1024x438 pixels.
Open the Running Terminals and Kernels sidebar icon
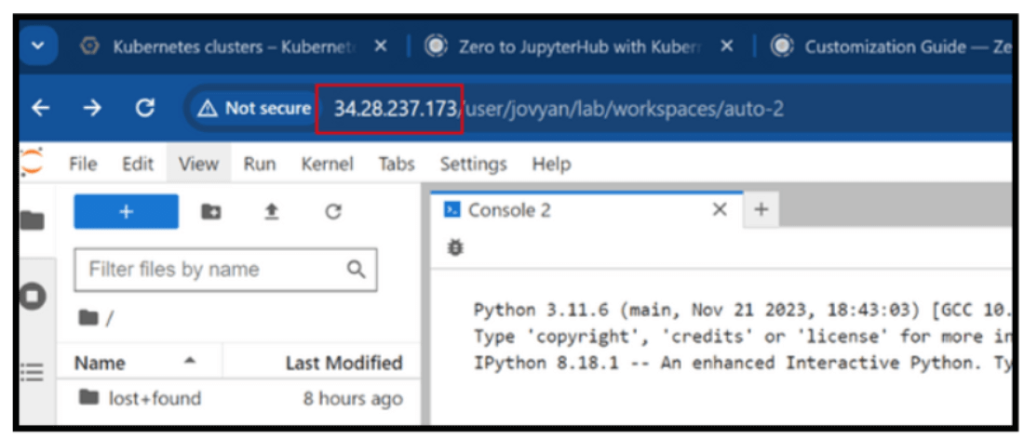(31, 296)
